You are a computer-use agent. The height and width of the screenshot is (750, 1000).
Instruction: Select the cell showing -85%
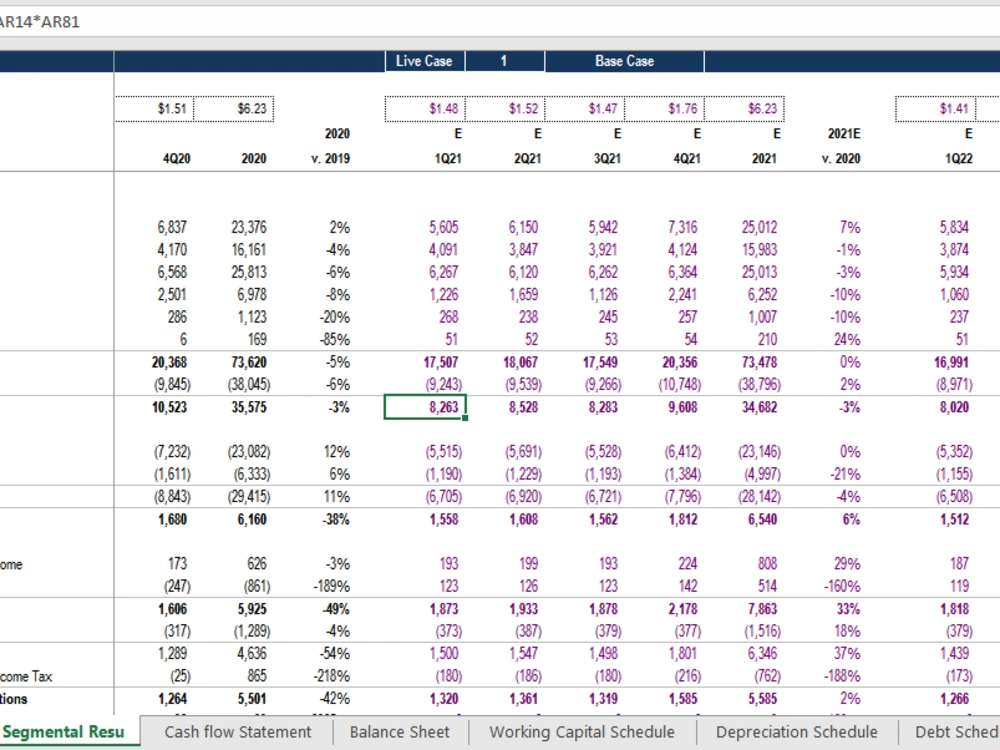pyautogui.click(x=333, y=341)
